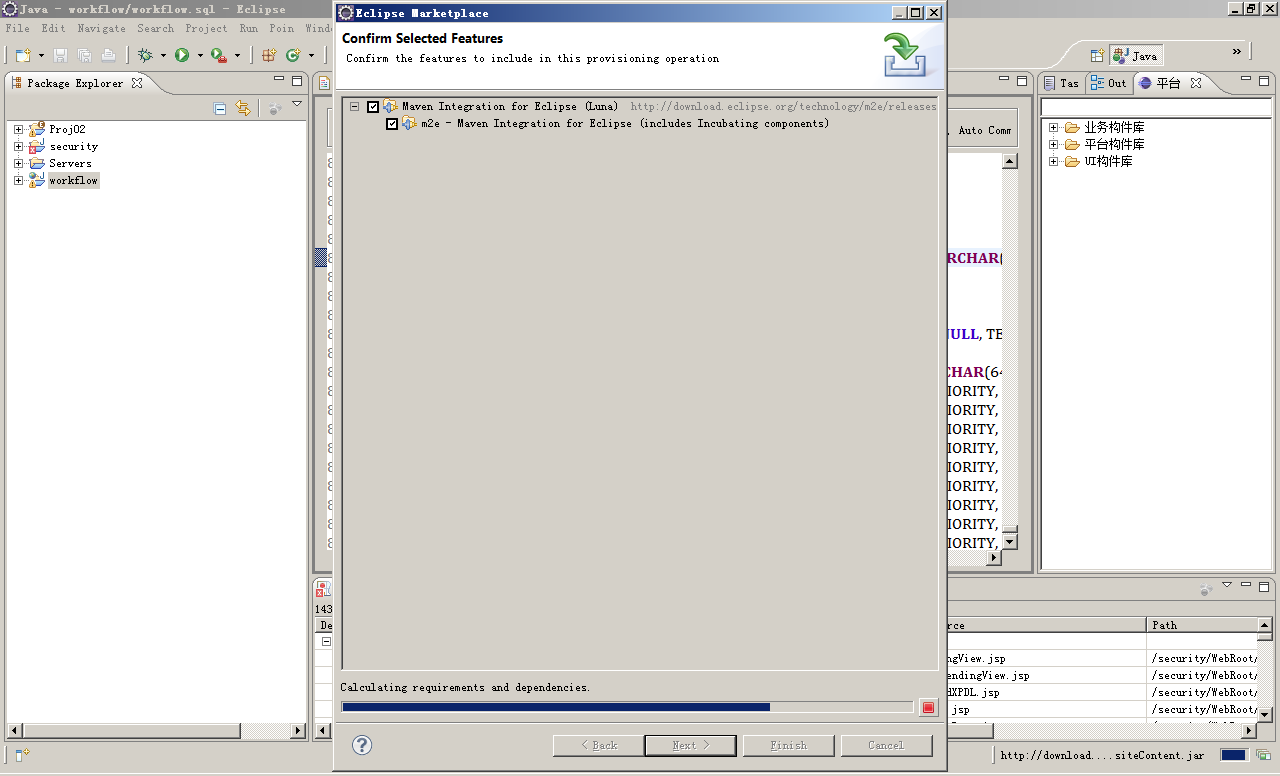Image resolution: width=1280 pixels, height=776 pixels.
Task: Click the status bar blue progress indicator
Action: click(x=1234, y=755)
